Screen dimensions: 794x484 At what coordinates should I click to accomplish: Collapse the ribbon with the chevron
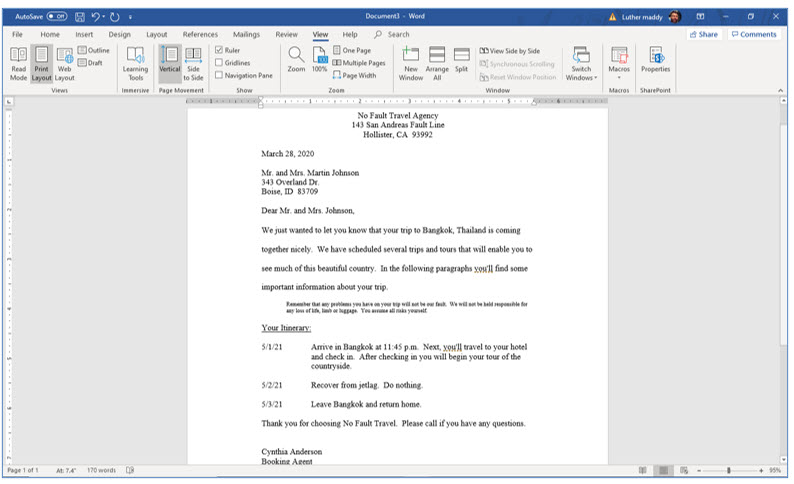pos(780,90)
